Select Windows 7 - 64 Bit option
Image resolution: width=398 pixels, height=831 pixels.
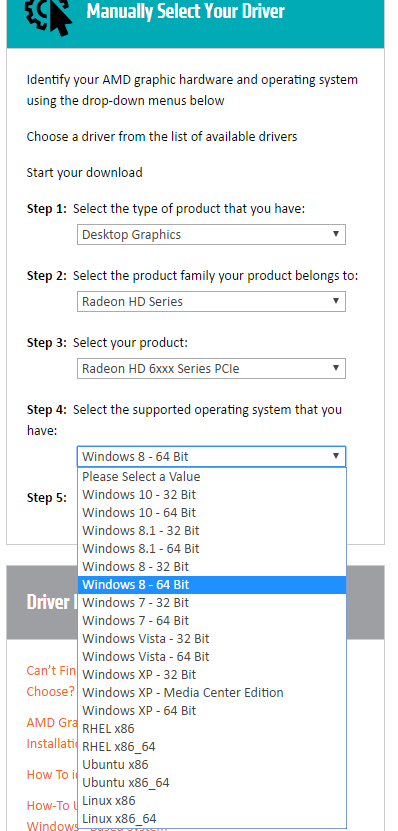(x=212, y=621)
